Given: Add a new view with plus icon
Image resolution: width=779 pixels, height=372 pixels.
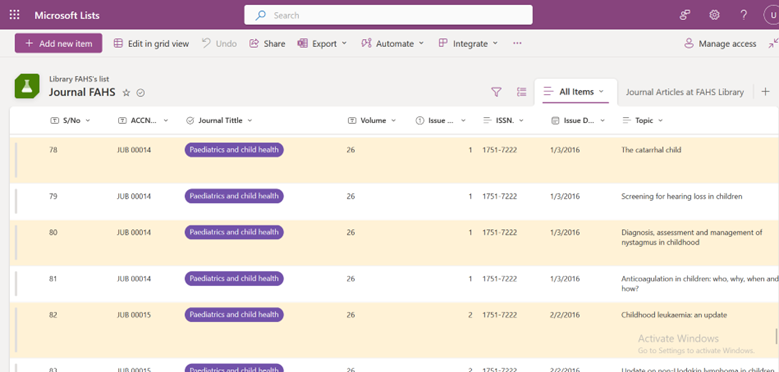Looking at the screenshot, I should click(x=765, y=92).
